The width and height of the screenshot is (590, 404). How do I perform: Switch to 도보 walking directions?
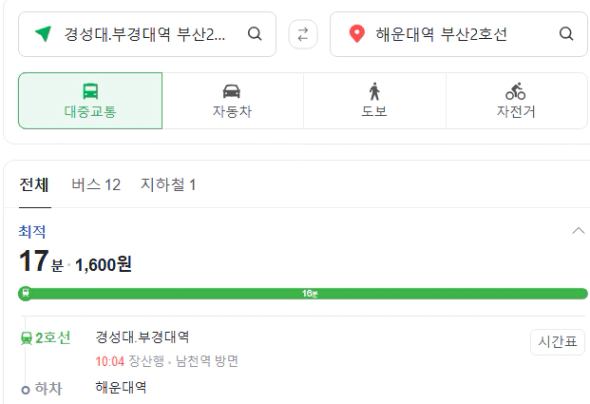(374, 100)
